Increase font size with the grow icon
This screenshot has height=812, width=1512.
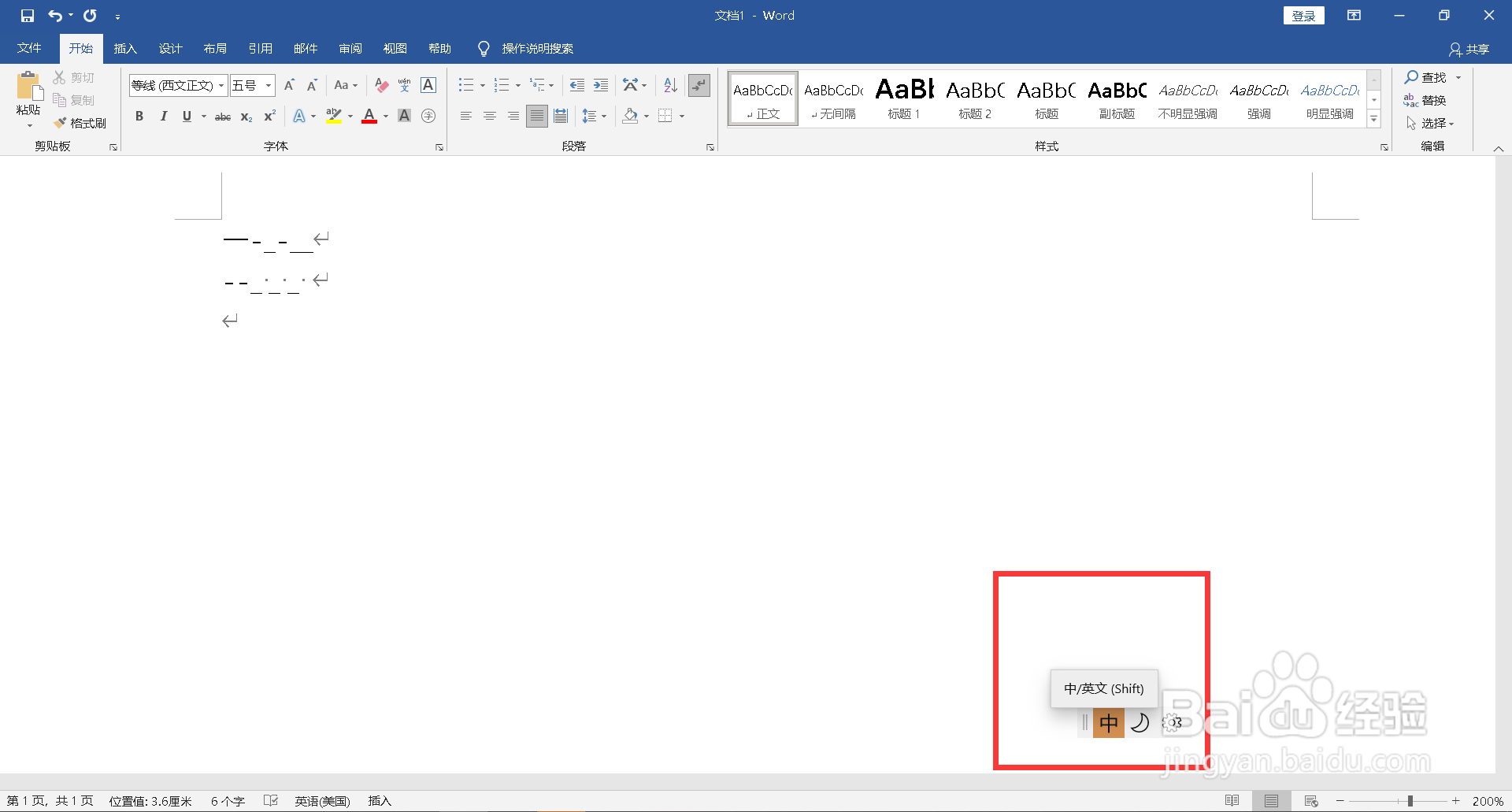click(289, 85)
